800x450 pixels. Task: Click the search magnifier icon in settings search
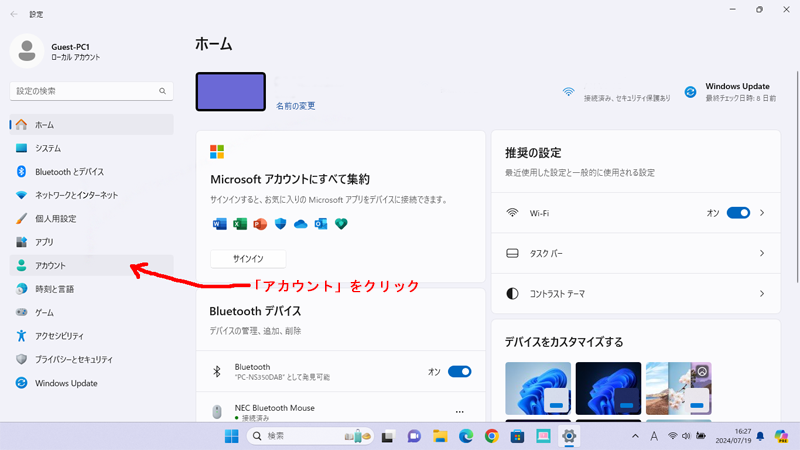pyautogui.click(x=162, y=91)
